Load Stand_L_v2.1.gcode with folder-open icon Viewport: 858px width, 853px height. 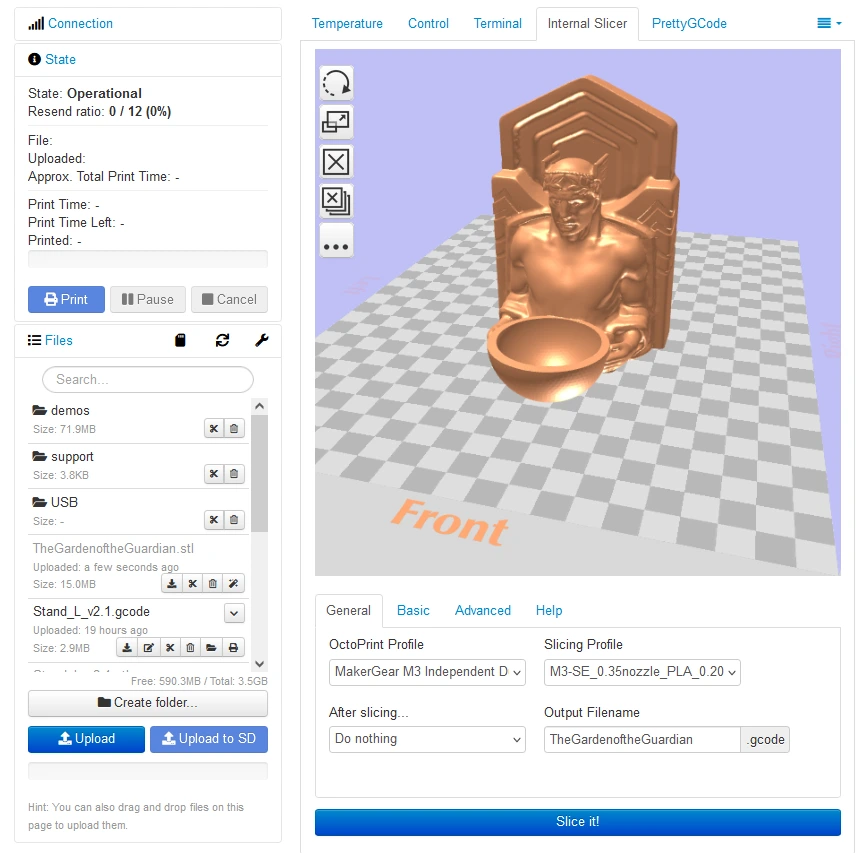[x=211, y=648]
